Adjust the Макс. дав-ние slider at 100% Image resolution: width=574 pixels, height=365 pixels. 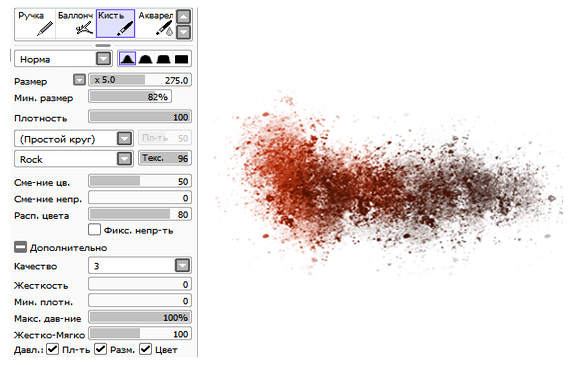140,317
